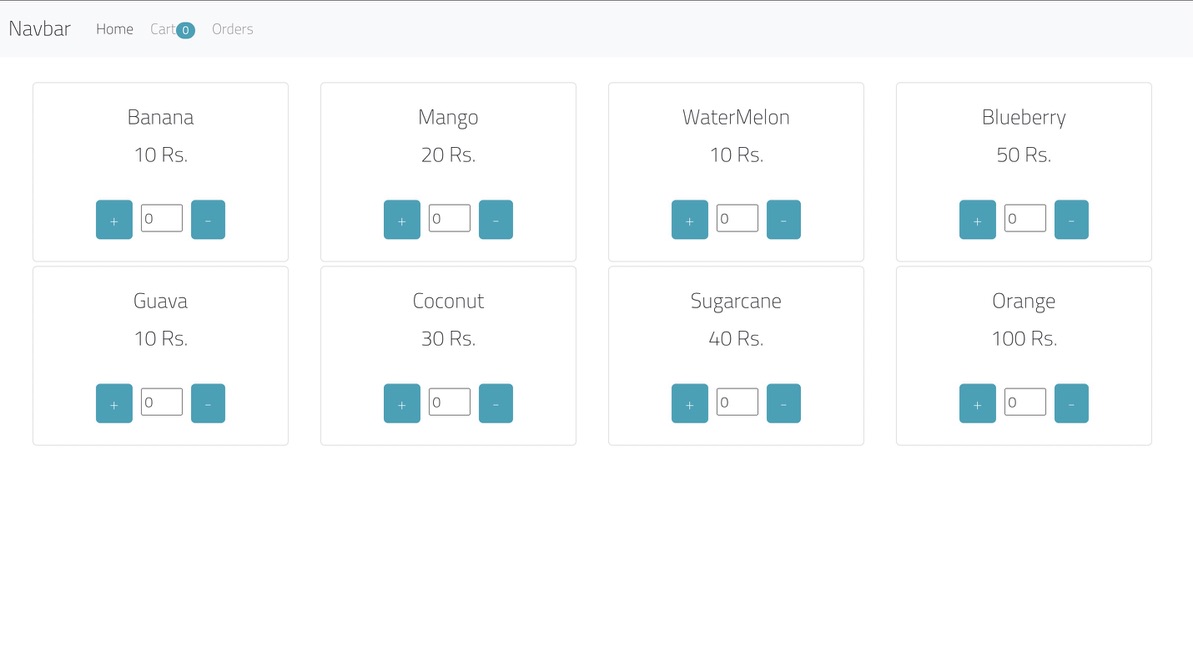Viewport: 1193px width, 659px height.
Task: View the Orders page
Action: 232,29
